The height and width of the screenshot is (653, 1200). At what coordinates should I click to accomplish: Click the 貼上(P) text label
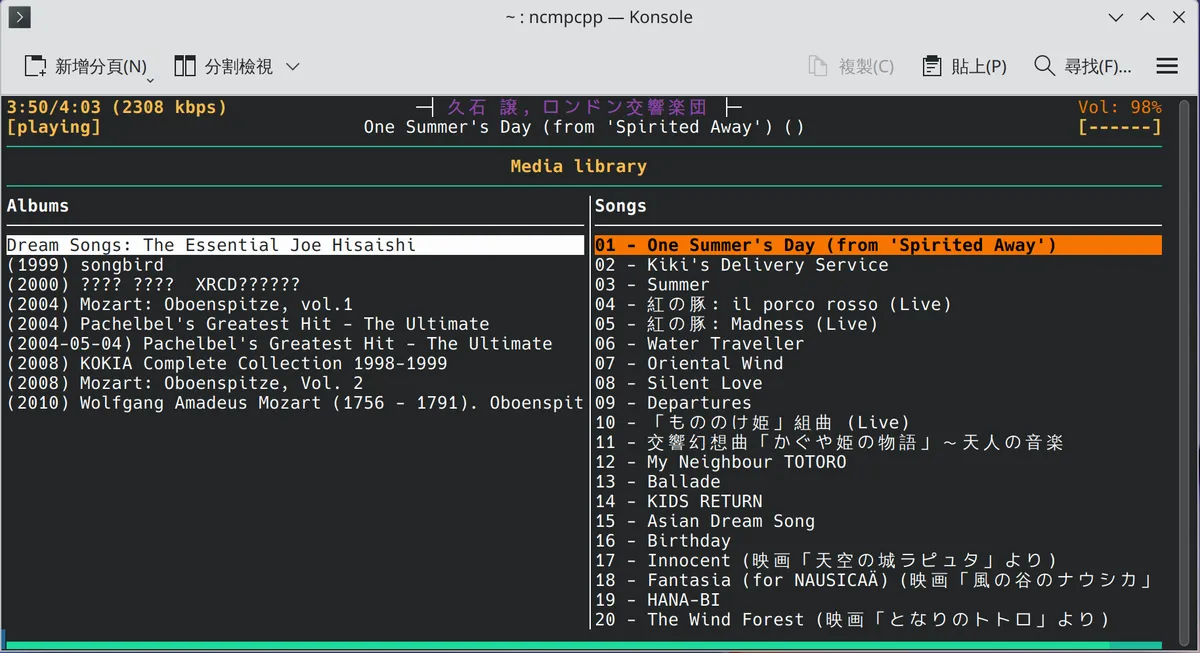(x=978, y=67)
